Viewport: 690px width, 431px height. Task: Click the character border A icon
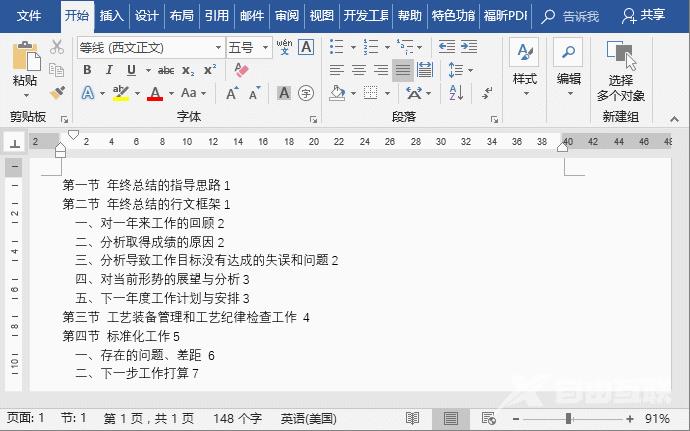306,47
